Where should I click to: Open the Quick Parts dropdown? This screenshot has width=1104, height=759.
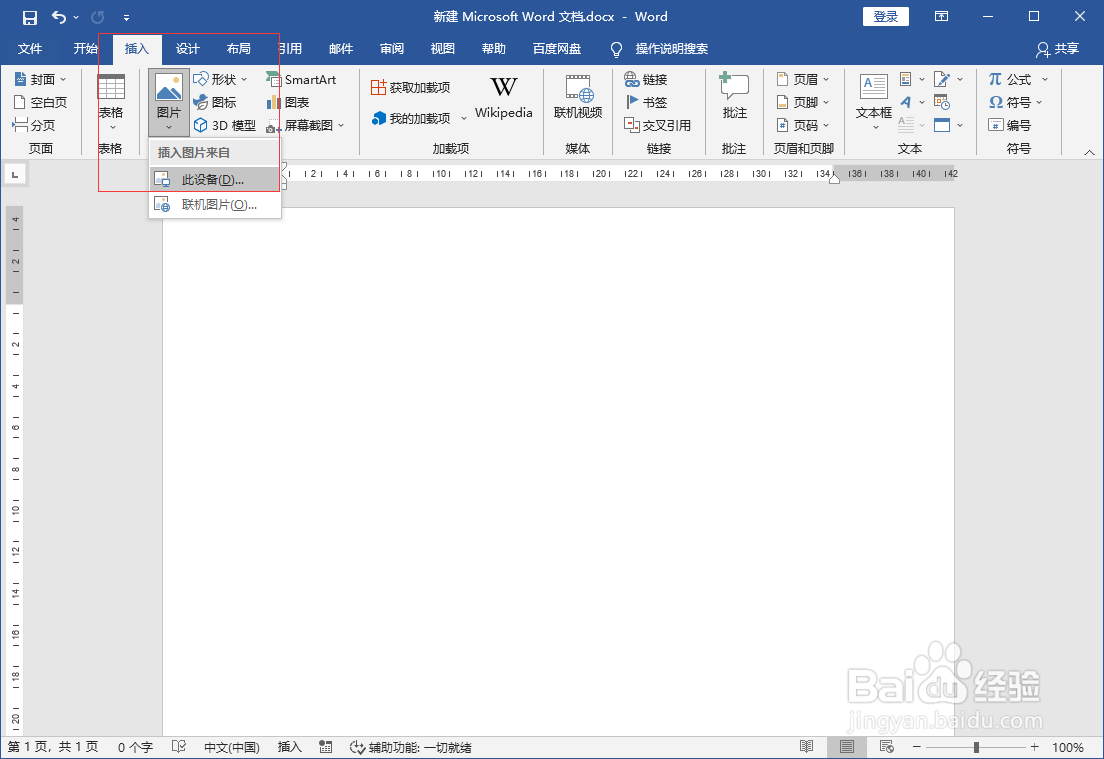click(922, 80)
